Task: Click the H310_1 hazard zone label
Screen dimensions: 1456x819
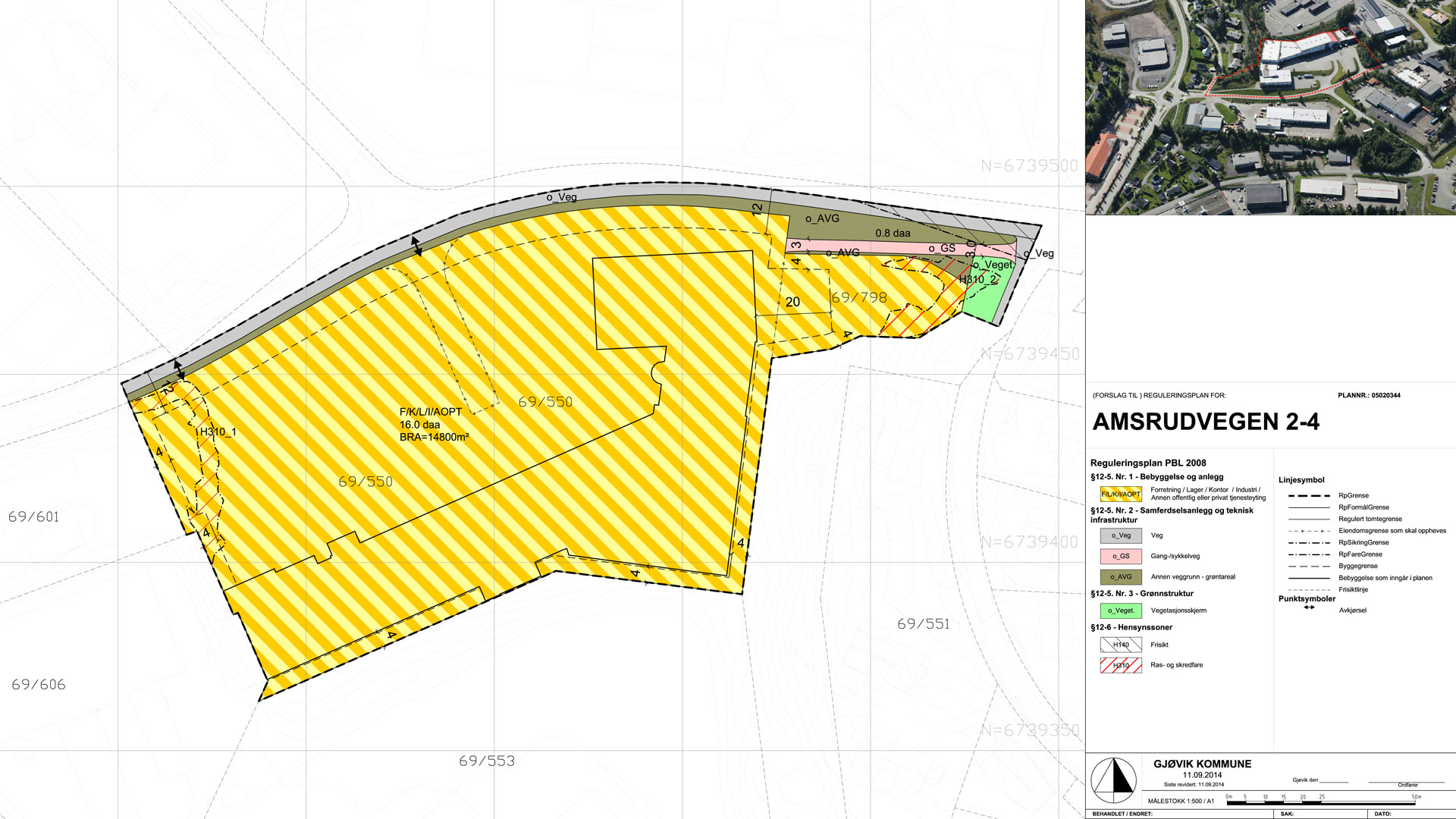Action: pyautogui.click(x=218, y=432)
